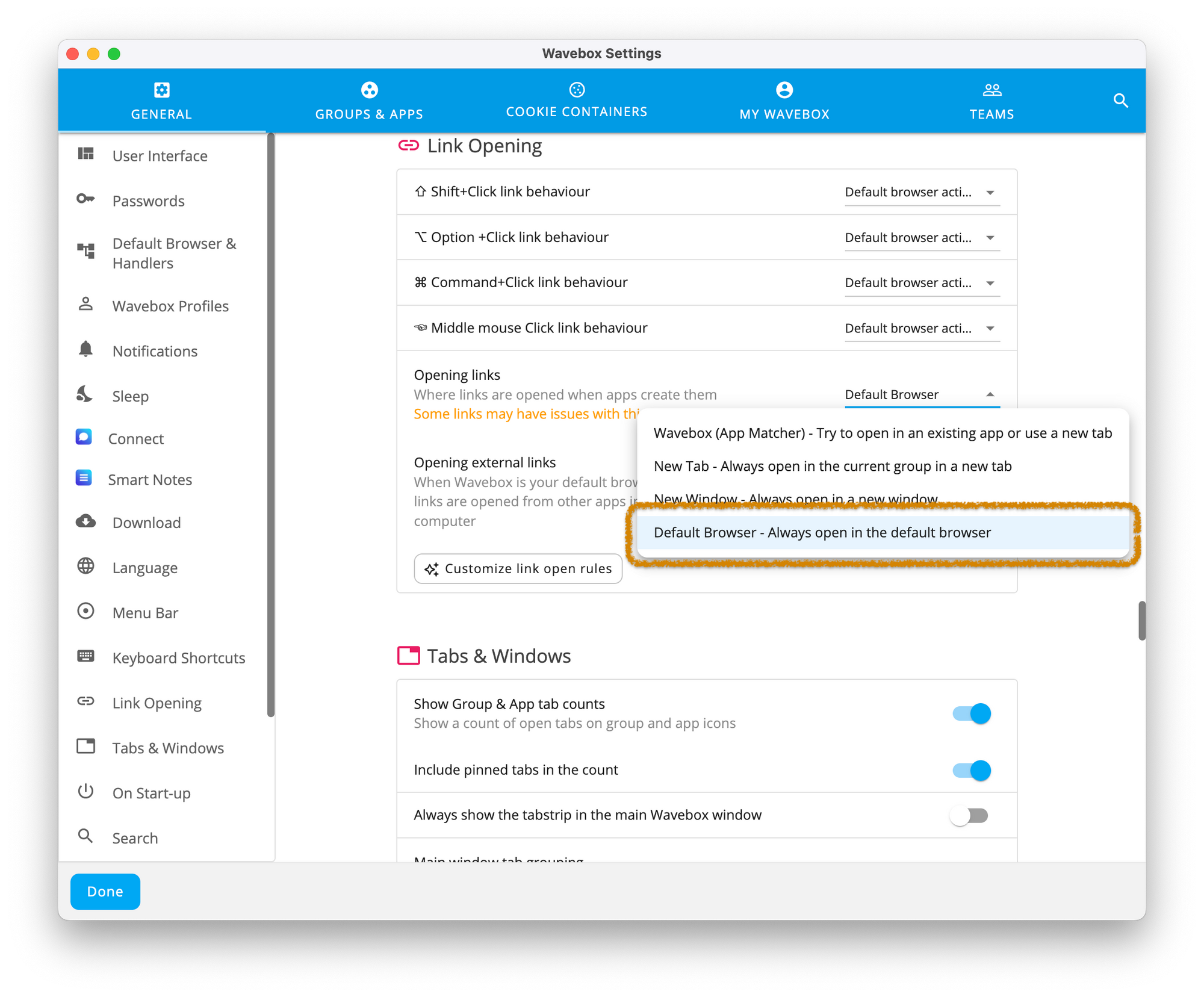Switch to the Teams tab
Image resolution: width=1204 pixels, height=997 pixels.
991,101
